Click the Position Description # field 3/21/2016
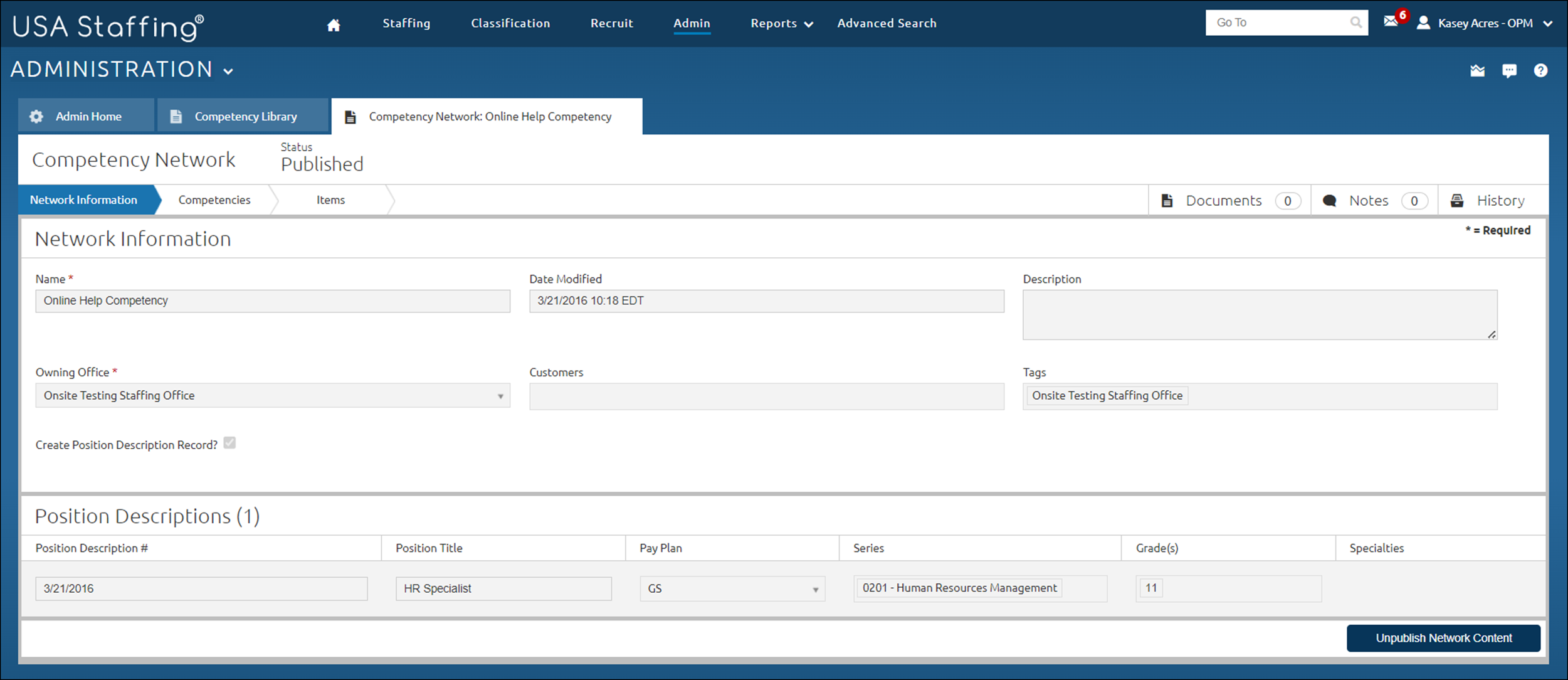 pos(201,589)
